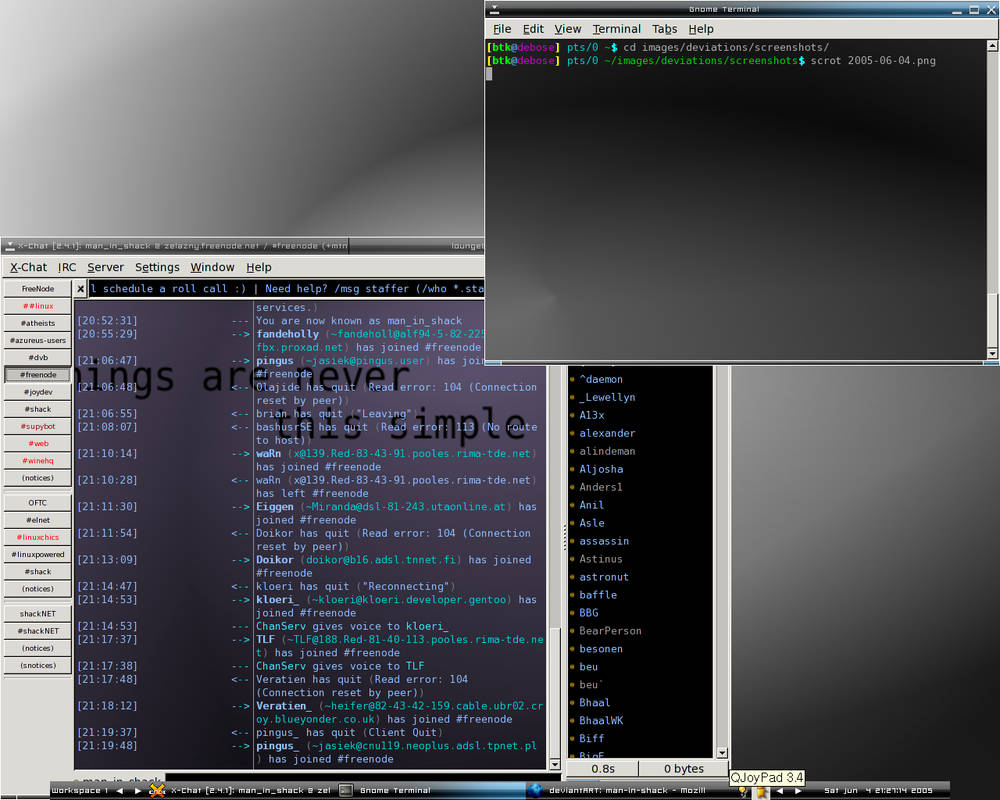Open the X-Chat titlebar window menu icon
The image size is (1000, 800).
[x=10, y=246]
